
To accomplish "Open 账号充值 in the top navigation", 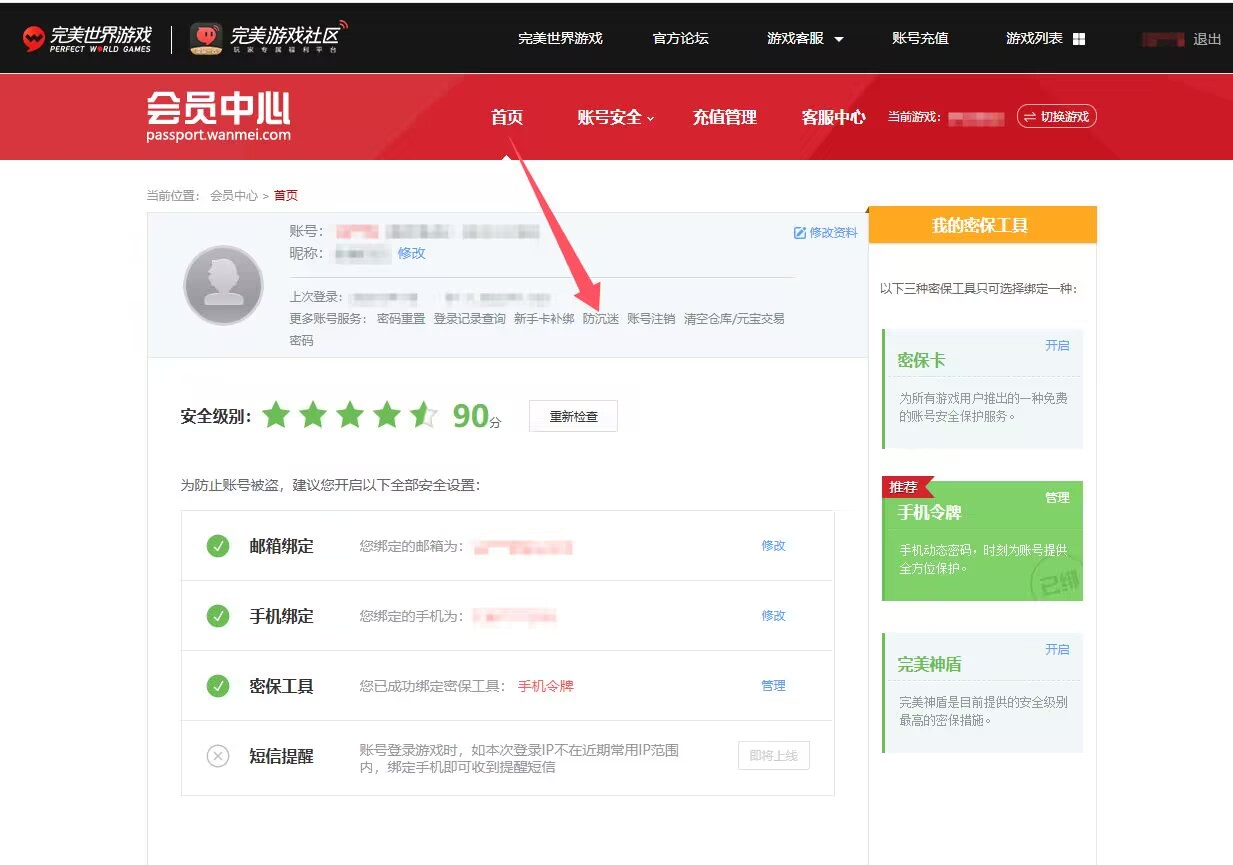I will point(920,39).
